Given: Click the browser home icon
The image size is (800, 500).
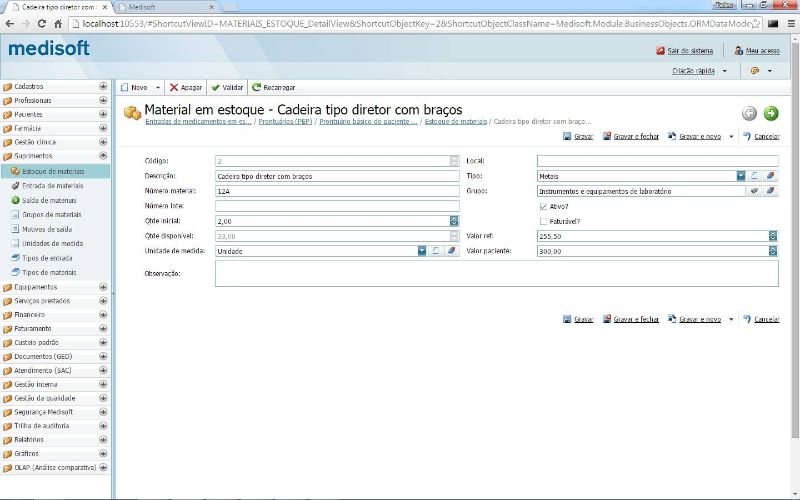Looking at the screenshot, I should point(58,23).
